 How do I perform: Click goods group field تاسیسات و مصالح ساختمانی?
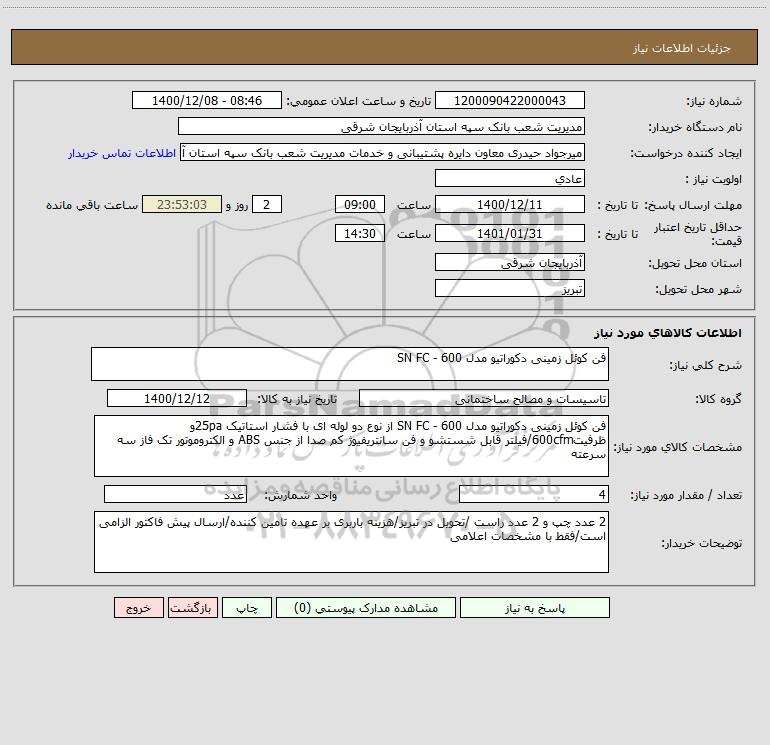[484, 398]
